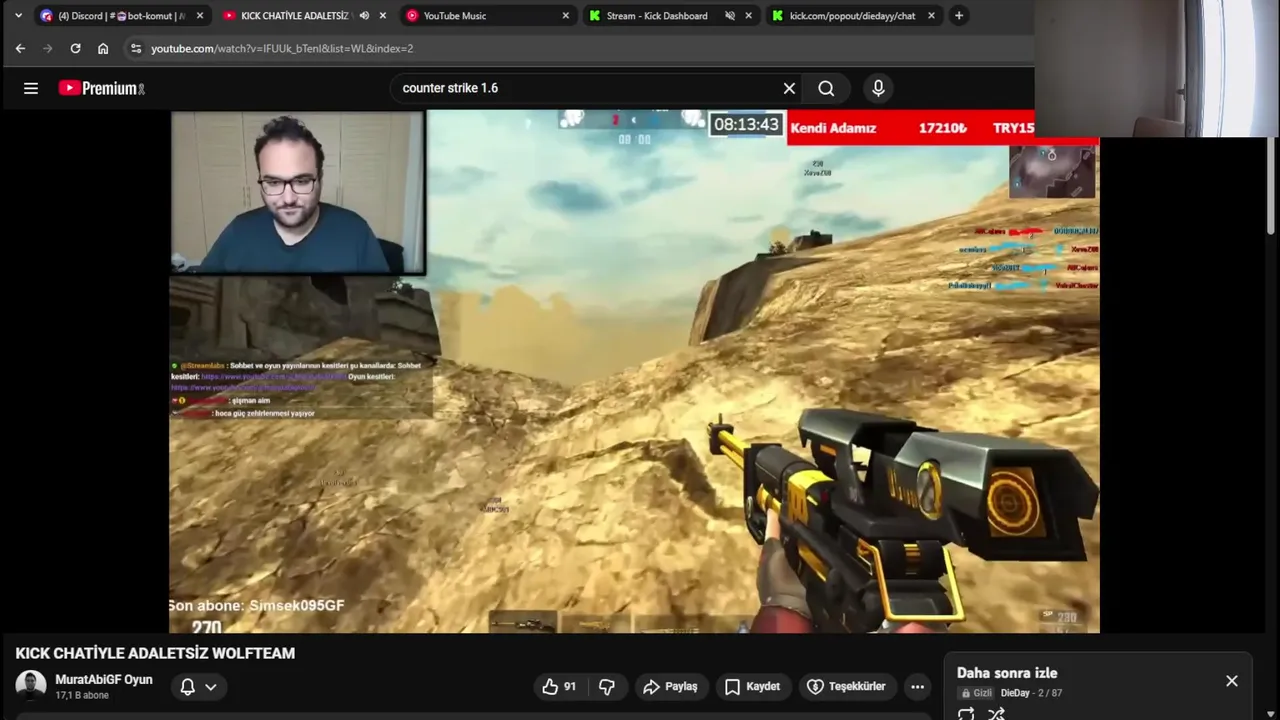Open browser home page
Image resolution: width=1280 pixels, height=720 pixels.
tap(103, 48)
